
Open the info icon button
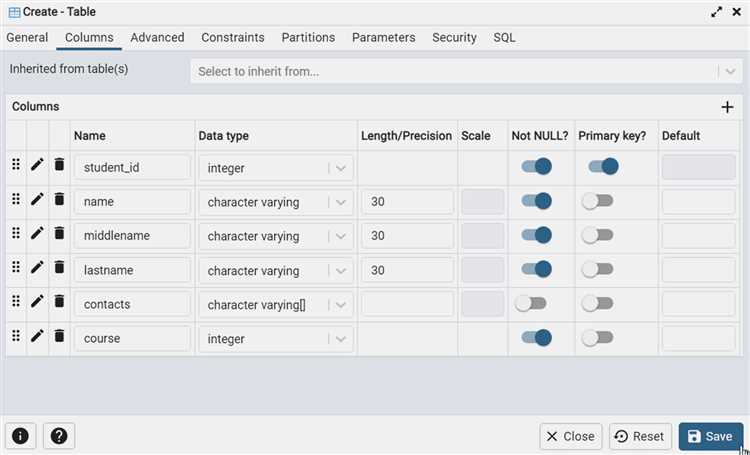pyautogui.click(x=20, y=436)
